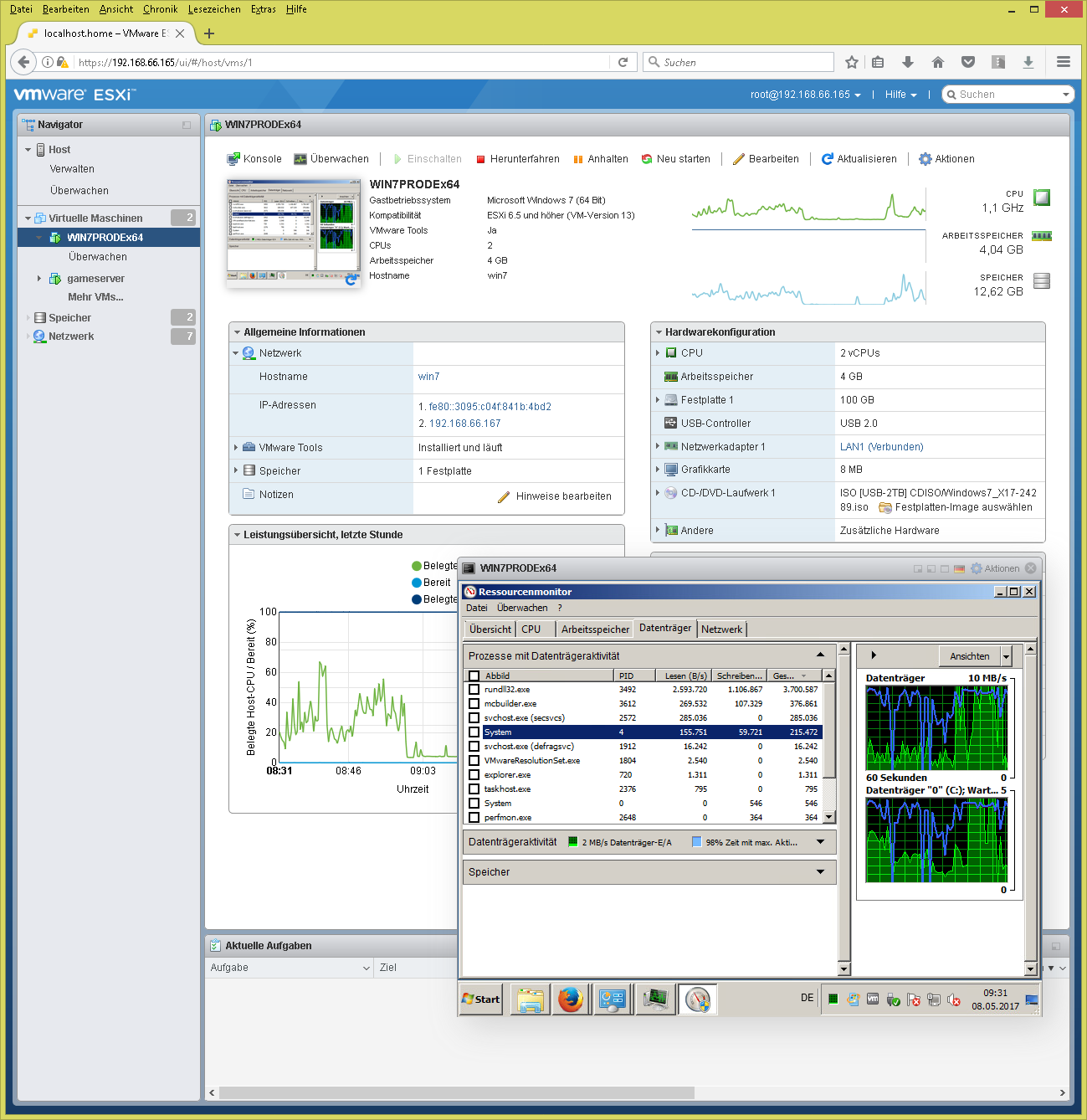The width and height of the screenshot is (1087, 1120).
Task: Click Hinweise bearbeiten link
Action: click(562, 496)
